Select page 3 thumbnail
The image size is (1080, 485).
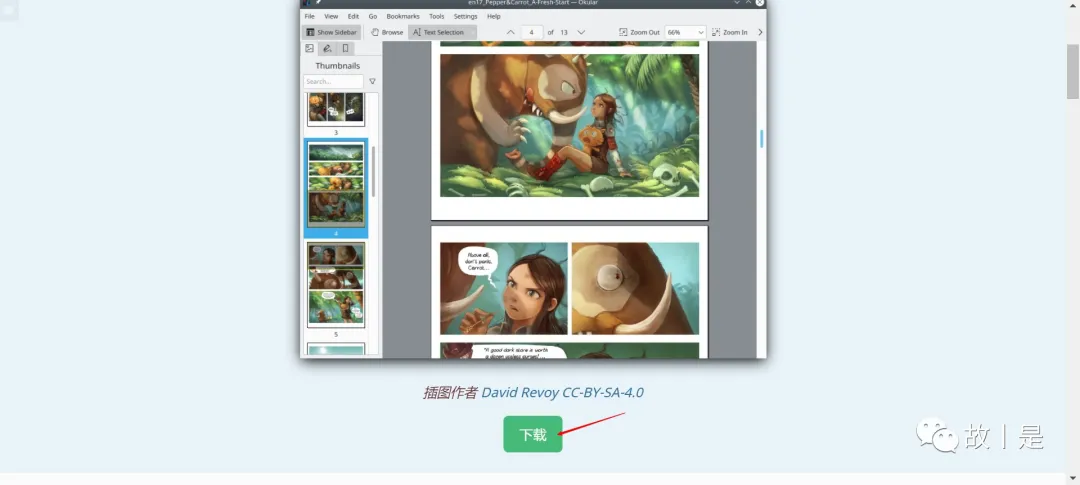pyautogui.click(x=336, y=109)
